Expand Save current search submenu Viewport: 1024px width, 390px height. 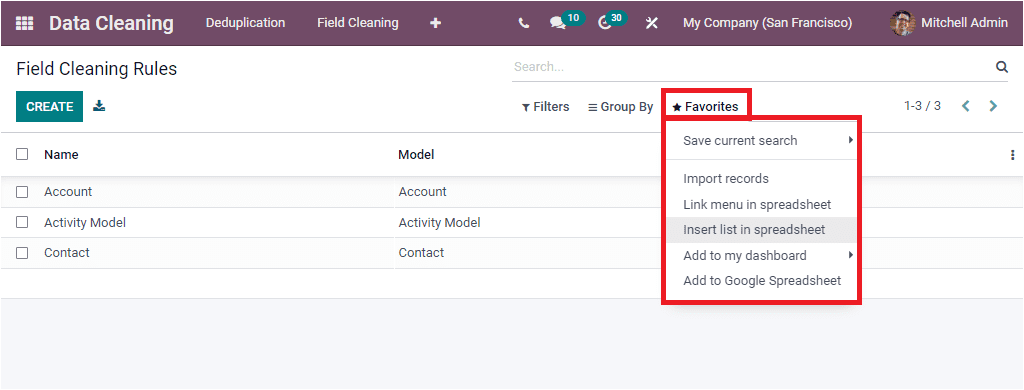pyautogui.click(x=761, y=140)
